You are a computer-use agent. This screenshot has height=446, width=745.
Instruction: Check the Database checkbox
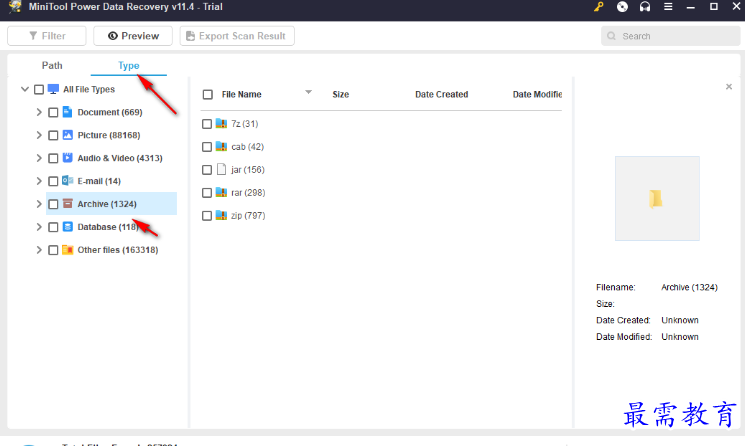click(53, 227)
